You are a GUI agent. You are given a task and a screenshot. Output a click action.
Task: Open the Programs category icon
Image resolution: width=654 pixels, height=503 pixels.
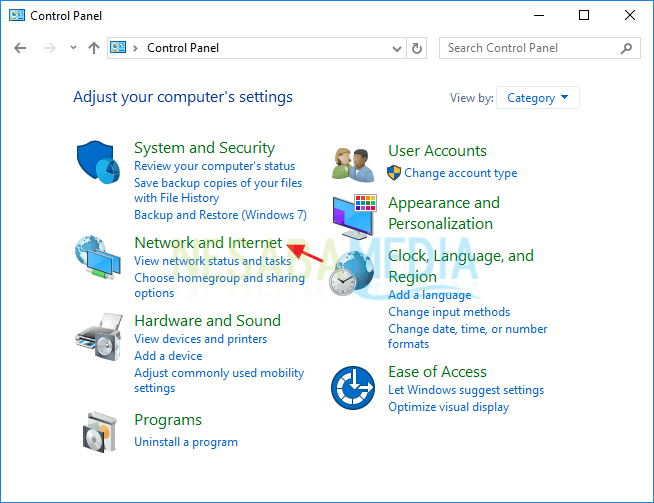click(x=100, y=431)
